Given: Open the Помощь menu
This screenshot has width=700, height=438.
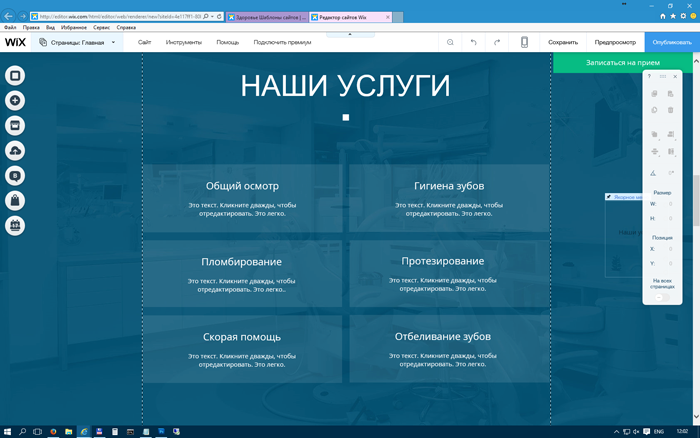Looking at the screenshot, I should (228, 42).
